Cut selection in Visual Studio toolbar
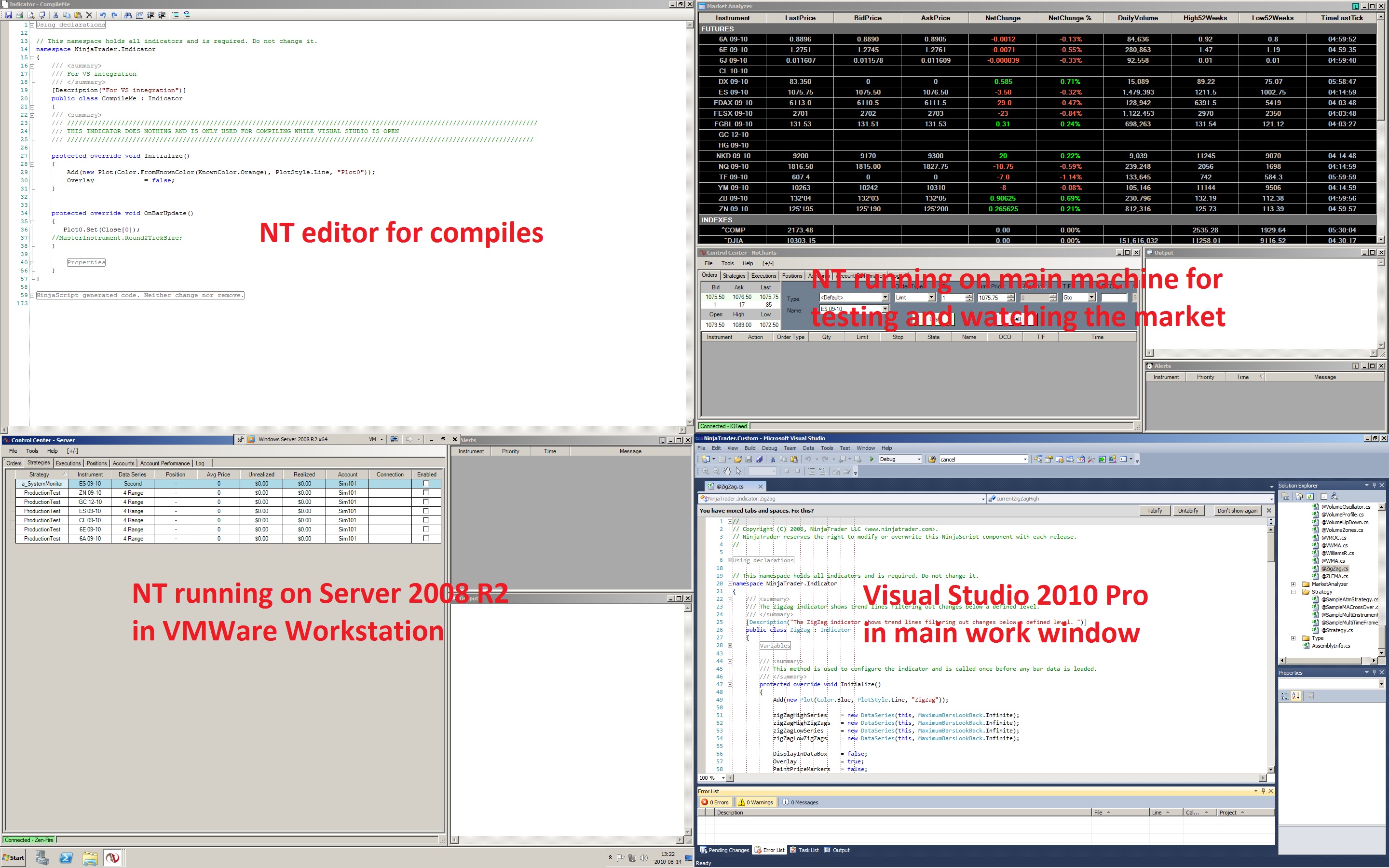Image resolution: width=1389 pixels, height=868 pixels. (773, 459)
